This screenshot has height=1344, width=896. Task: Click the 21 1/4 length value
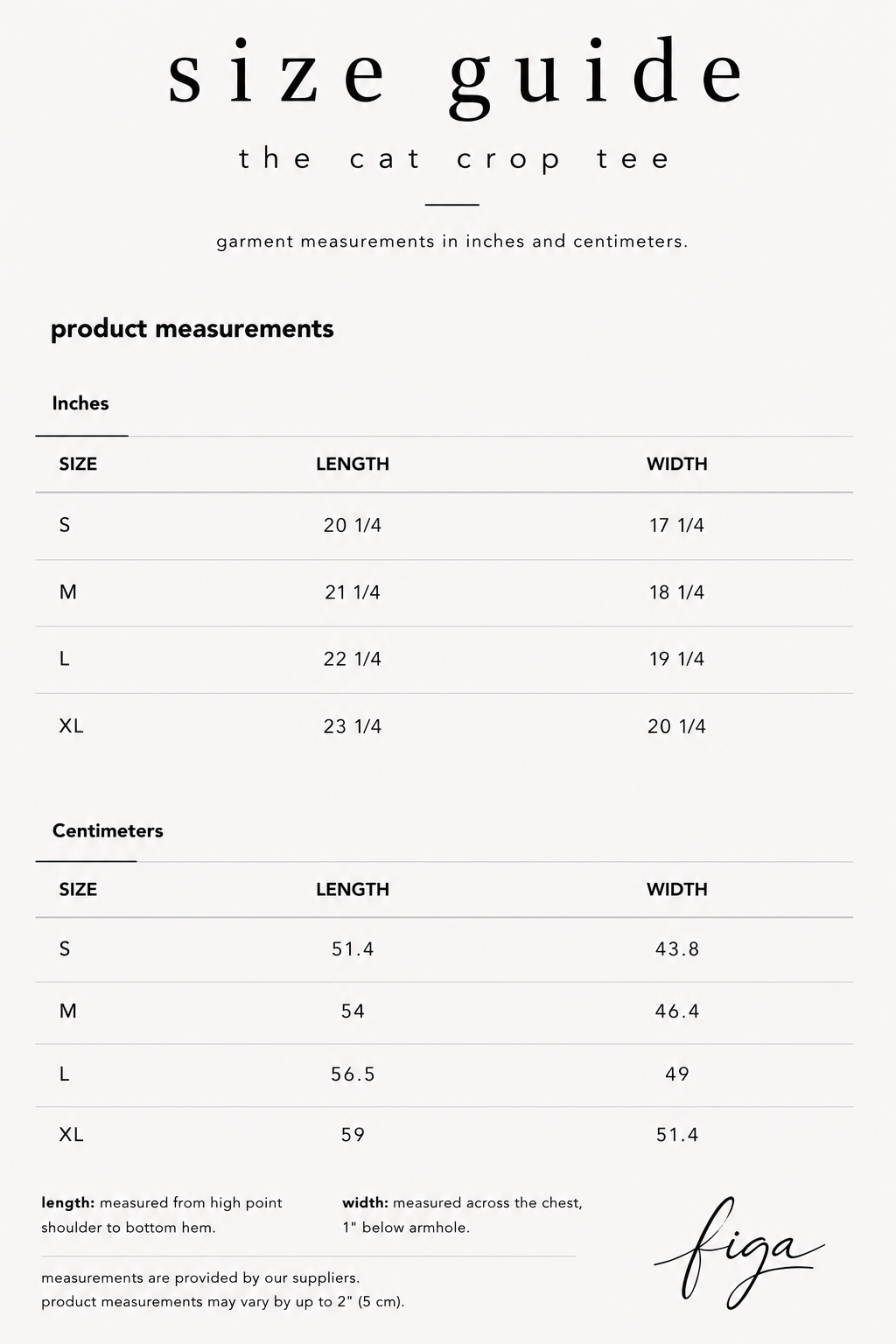pyautogui.click(x=353, y=592)
